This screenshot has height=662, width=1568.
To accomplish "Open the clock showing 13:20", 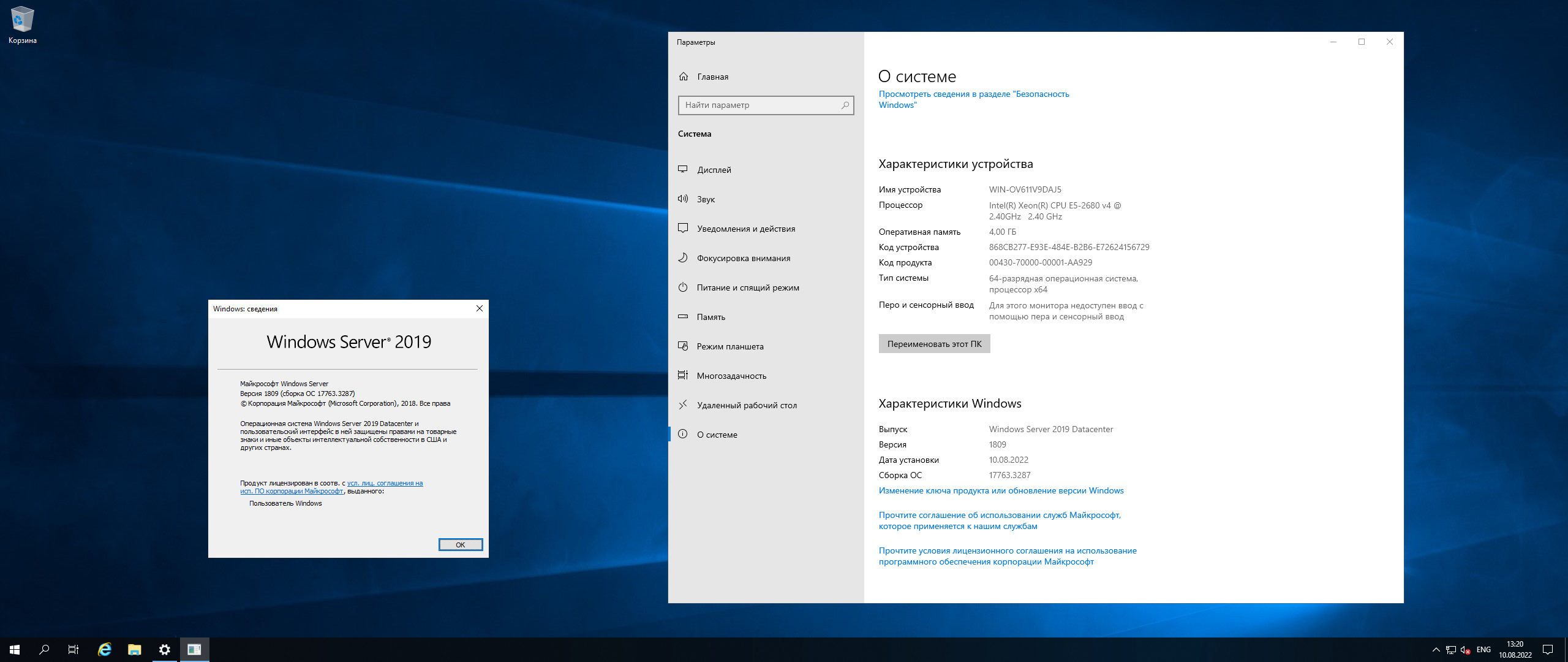I will (x=1515, y=650).
